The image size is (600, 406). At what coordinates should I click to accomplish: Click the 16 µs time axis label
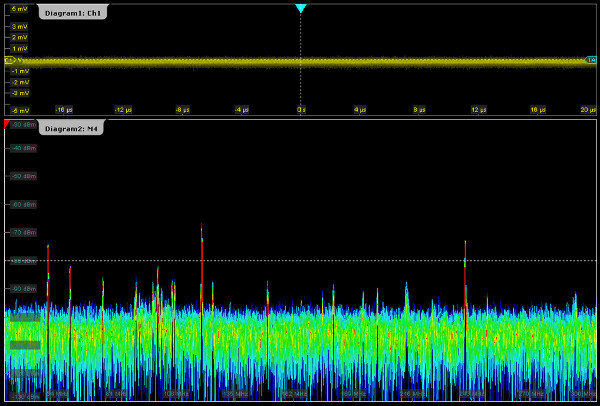tap(538, 110)
